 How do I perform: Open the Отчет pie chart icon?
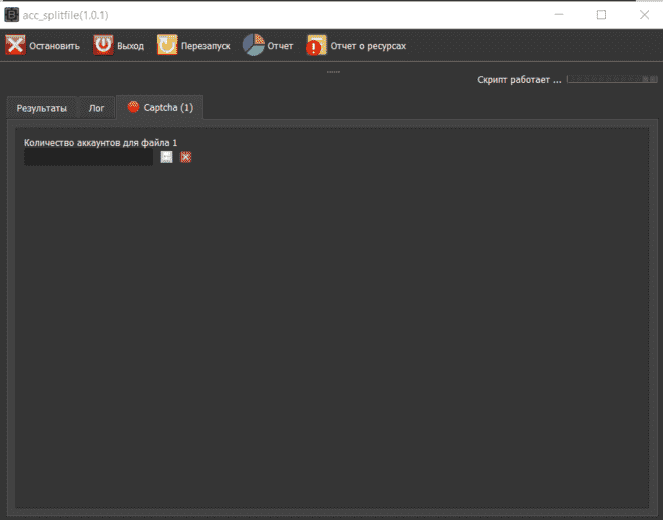254,45
